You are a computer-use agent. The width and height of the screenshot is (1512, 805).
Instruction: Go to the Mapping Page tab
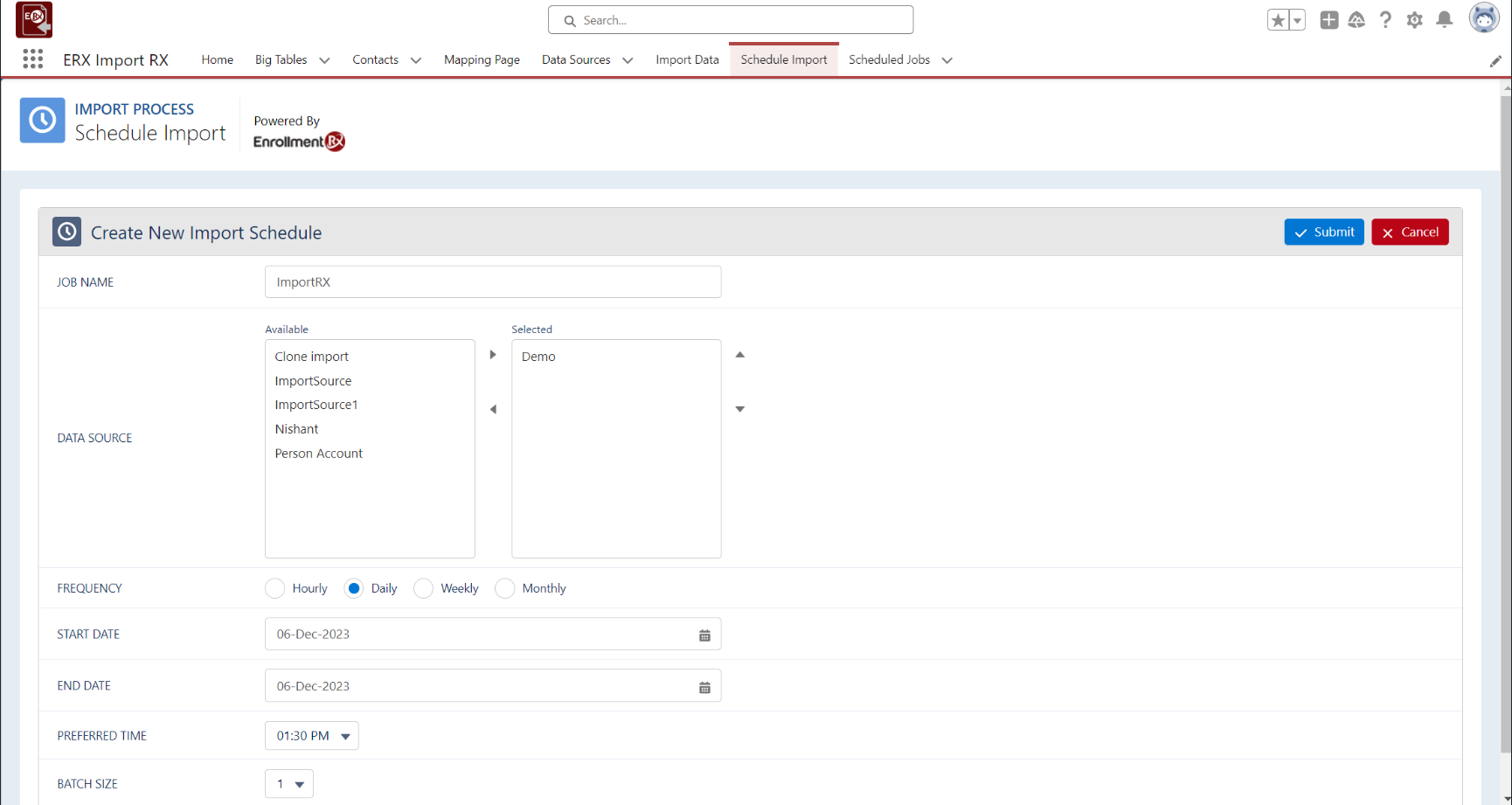coord(482,60)
